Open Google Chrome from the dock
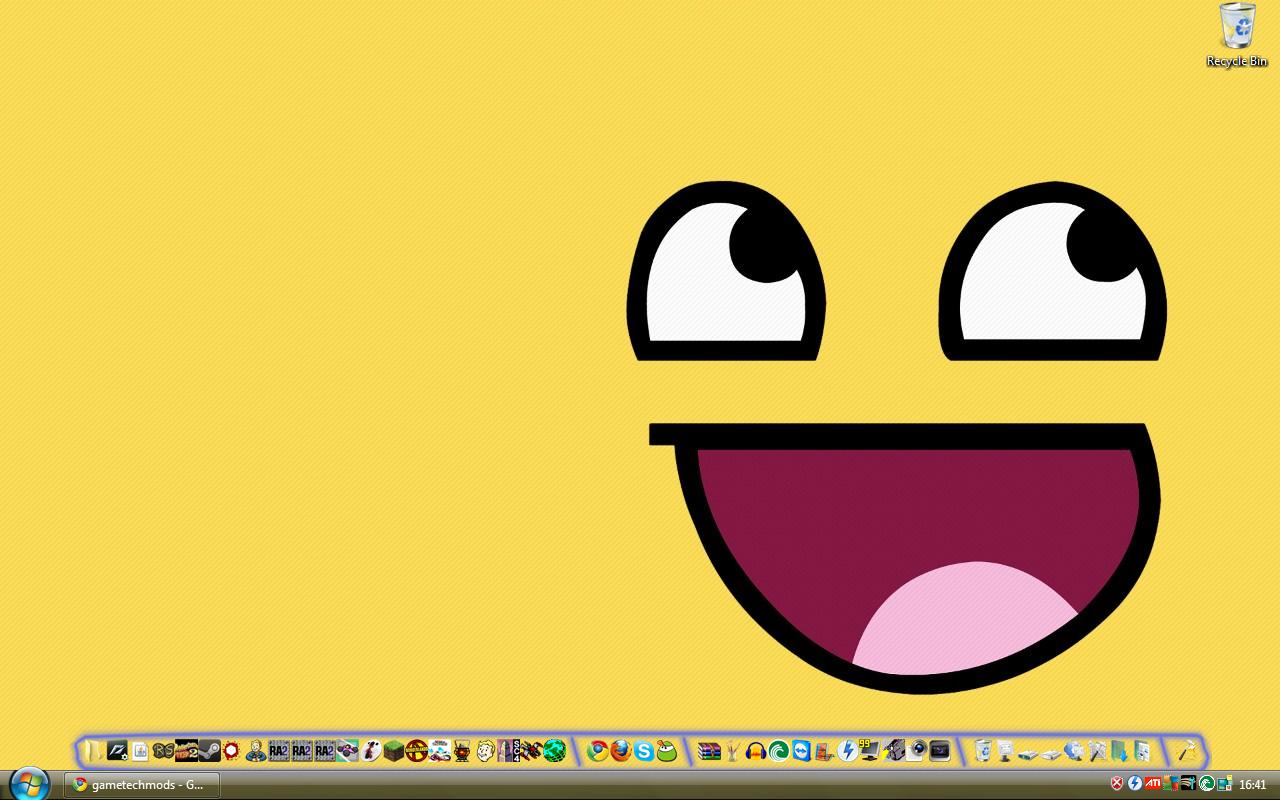 [x=598, y=750]
